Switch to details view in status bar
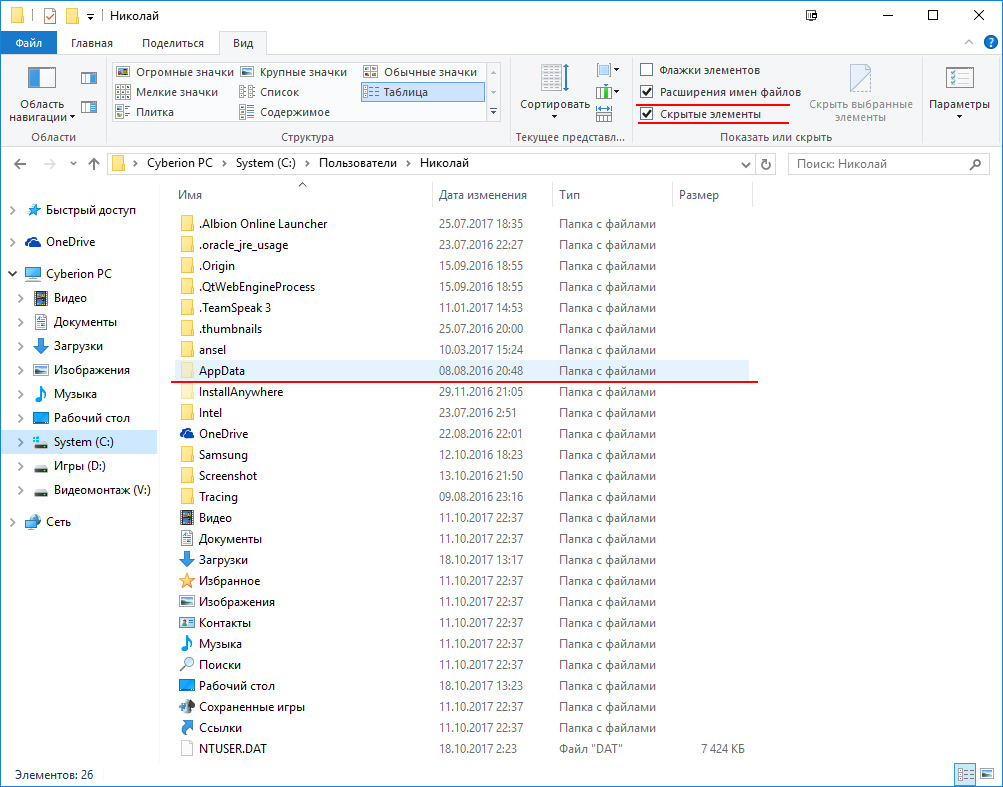 965,774
